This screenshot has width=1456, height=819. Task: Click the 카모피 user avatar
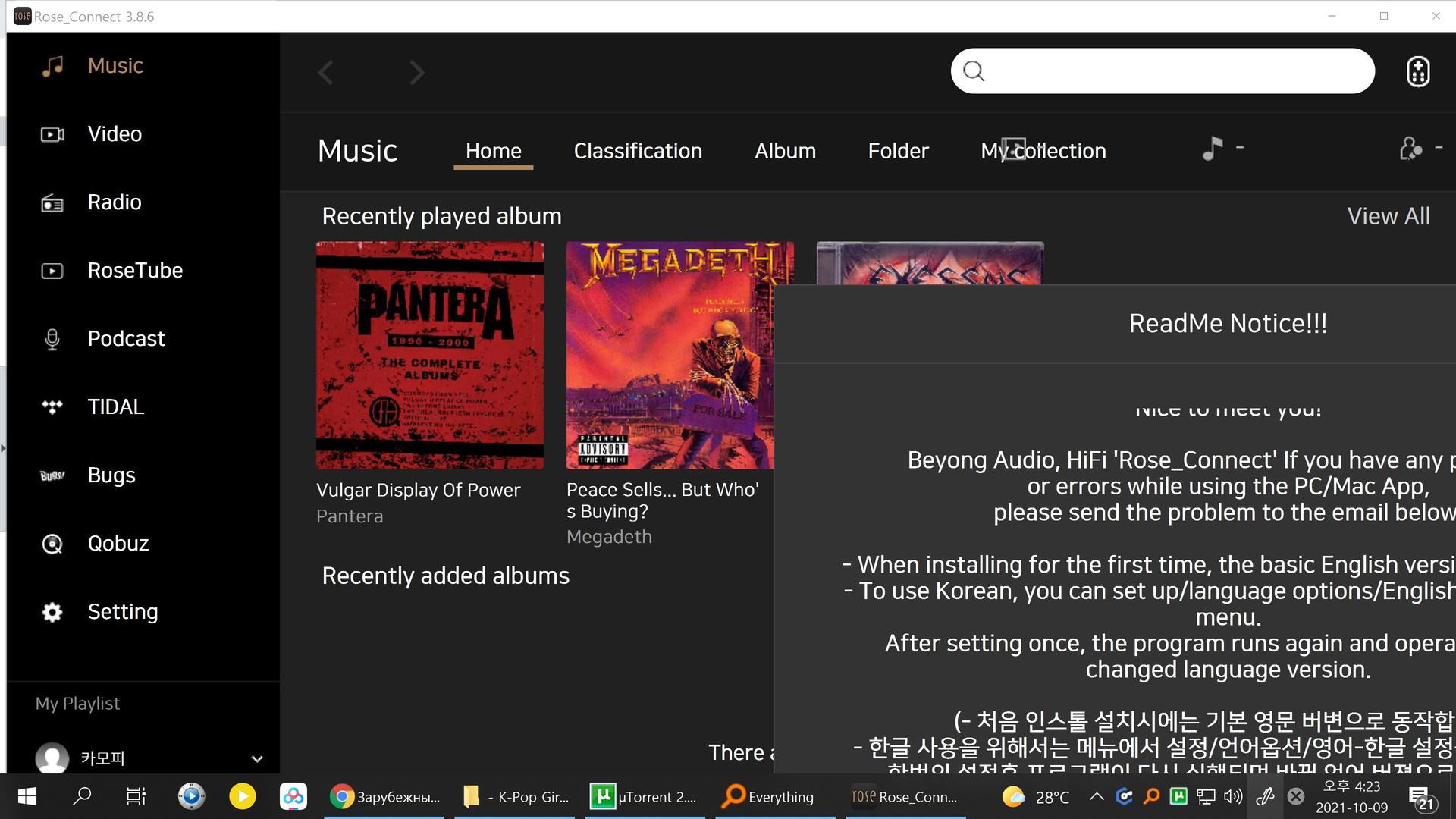point(52,758)
